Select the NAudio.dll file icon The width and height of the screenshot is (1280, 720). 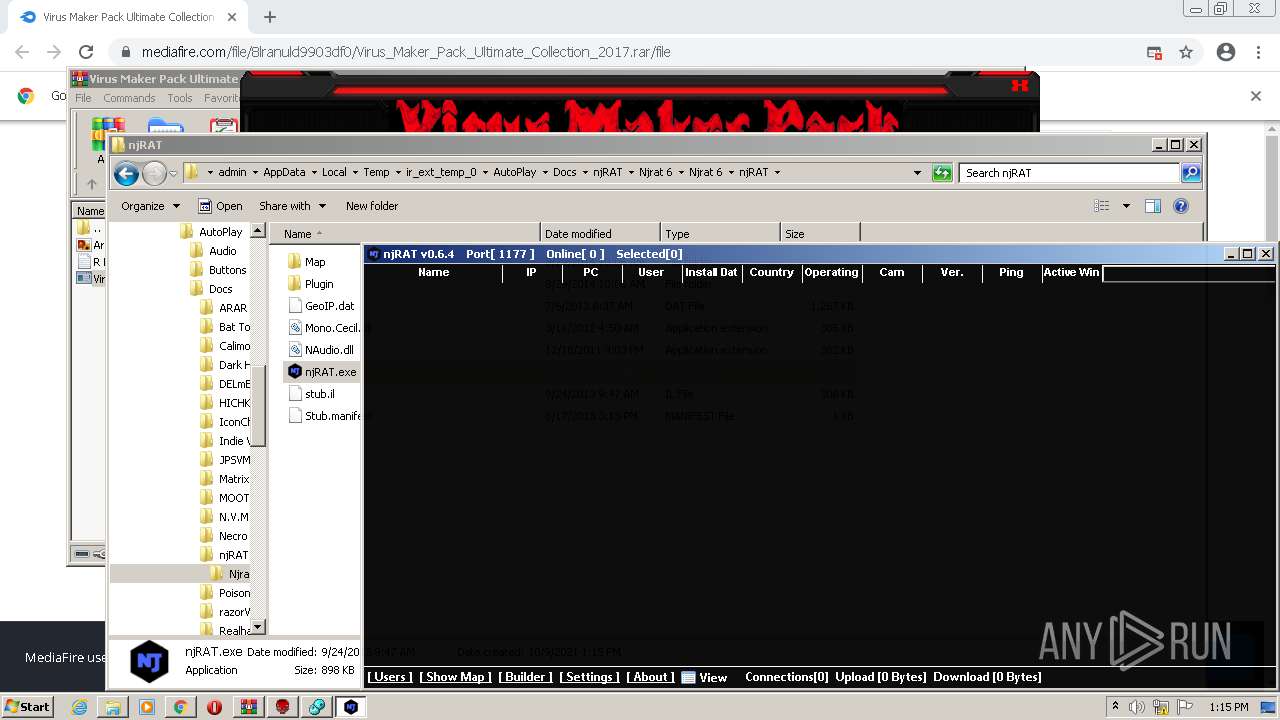(x=295, y=349)
